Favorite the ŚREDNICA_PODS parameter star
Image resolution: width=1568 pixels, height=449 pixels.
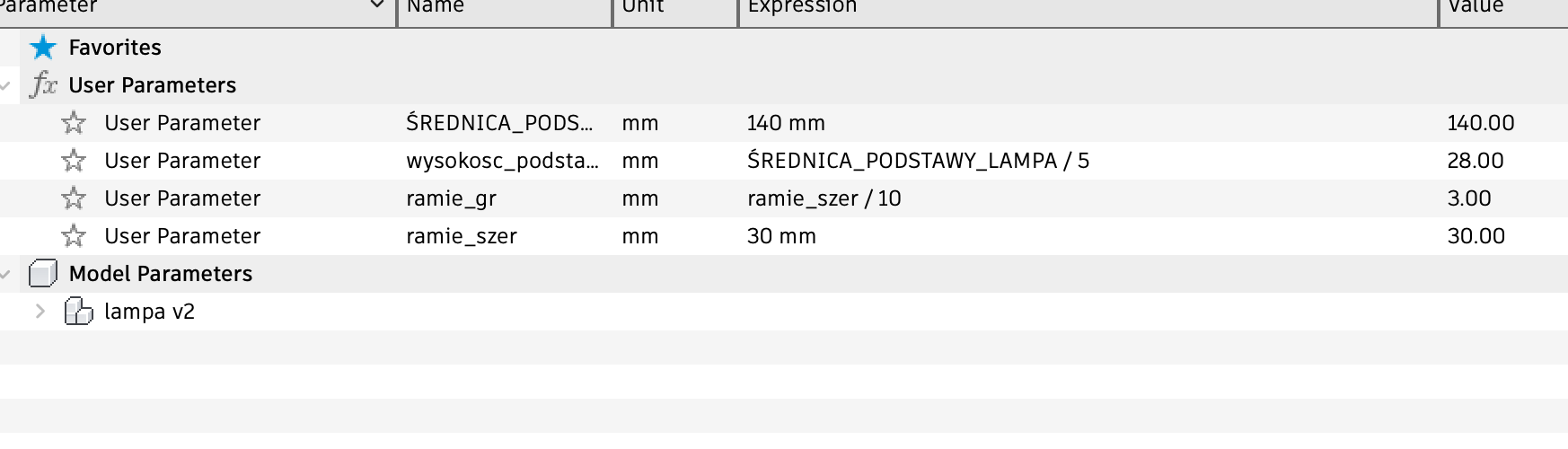click(x=74, y=123)
